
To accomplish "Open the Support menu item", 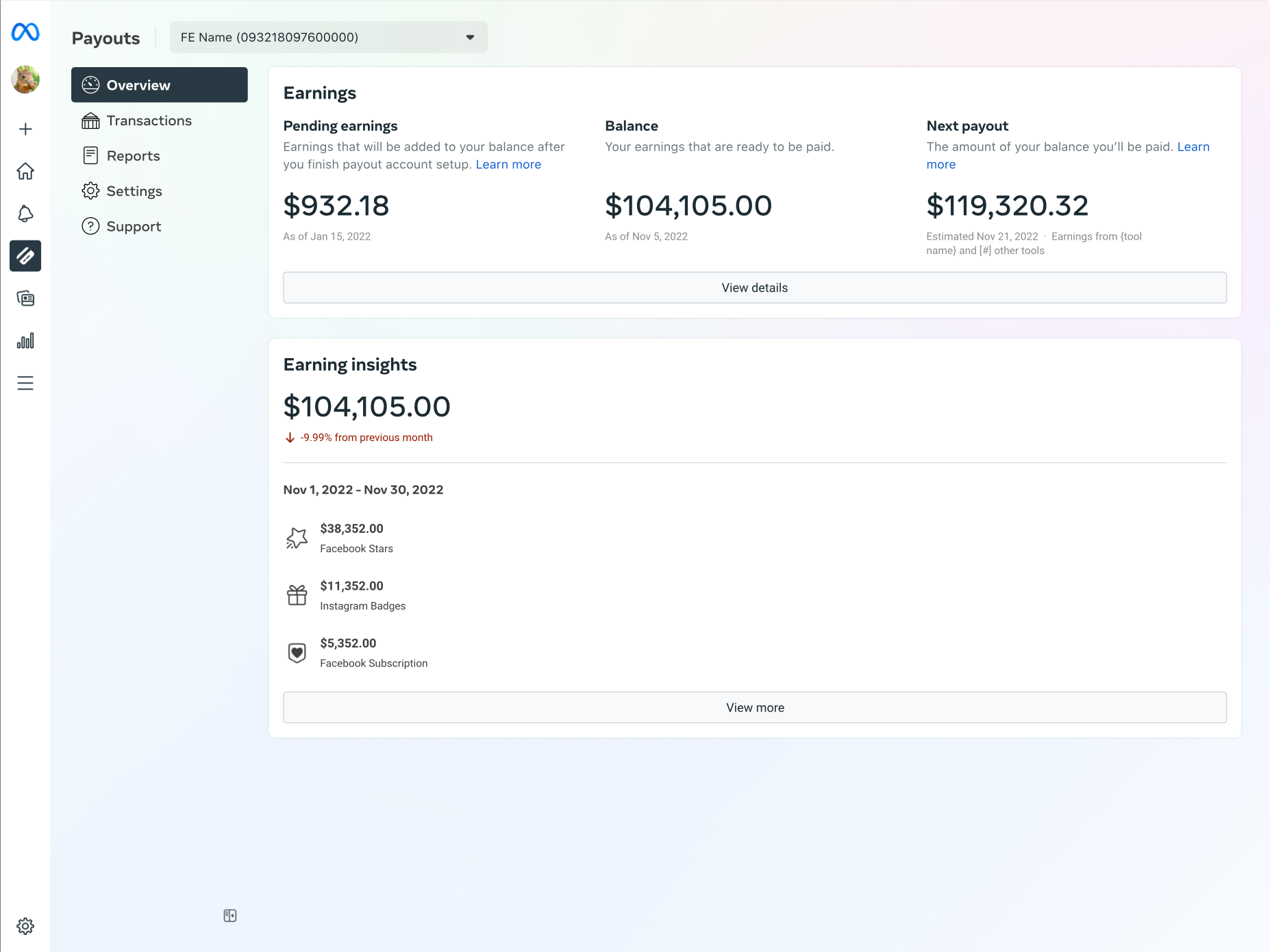I will pos(160,226).
